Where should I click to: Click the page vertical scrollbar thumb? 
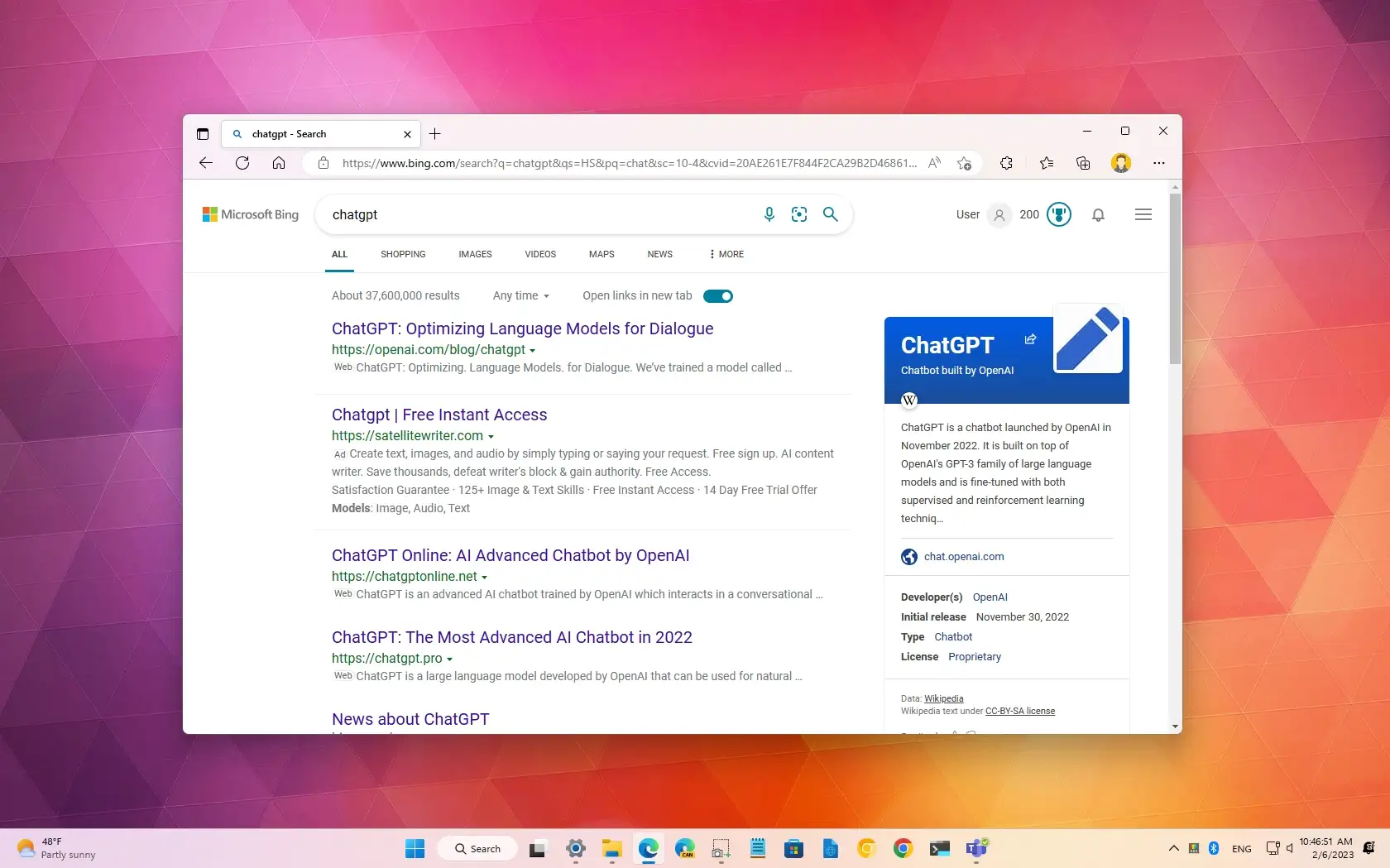tap(1175, 279)
